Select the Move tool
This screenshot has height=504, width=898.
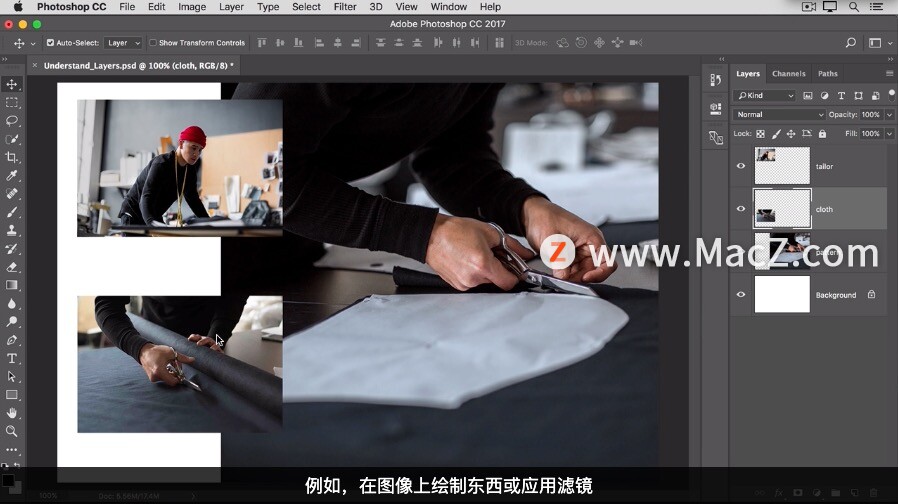[11, 85]
